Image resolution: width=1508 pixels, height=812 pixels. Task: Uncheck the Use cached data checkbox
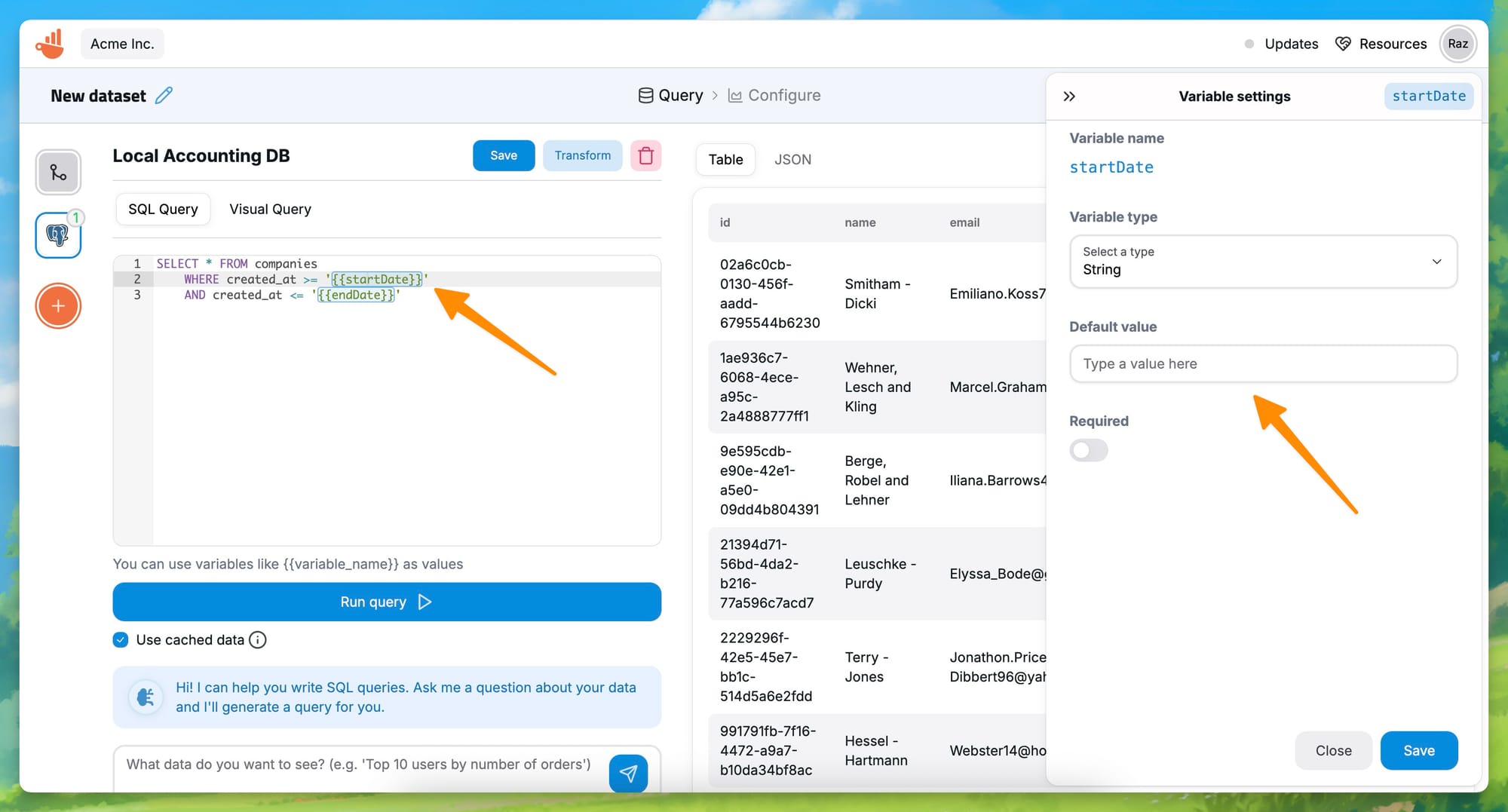pos(121,640)
